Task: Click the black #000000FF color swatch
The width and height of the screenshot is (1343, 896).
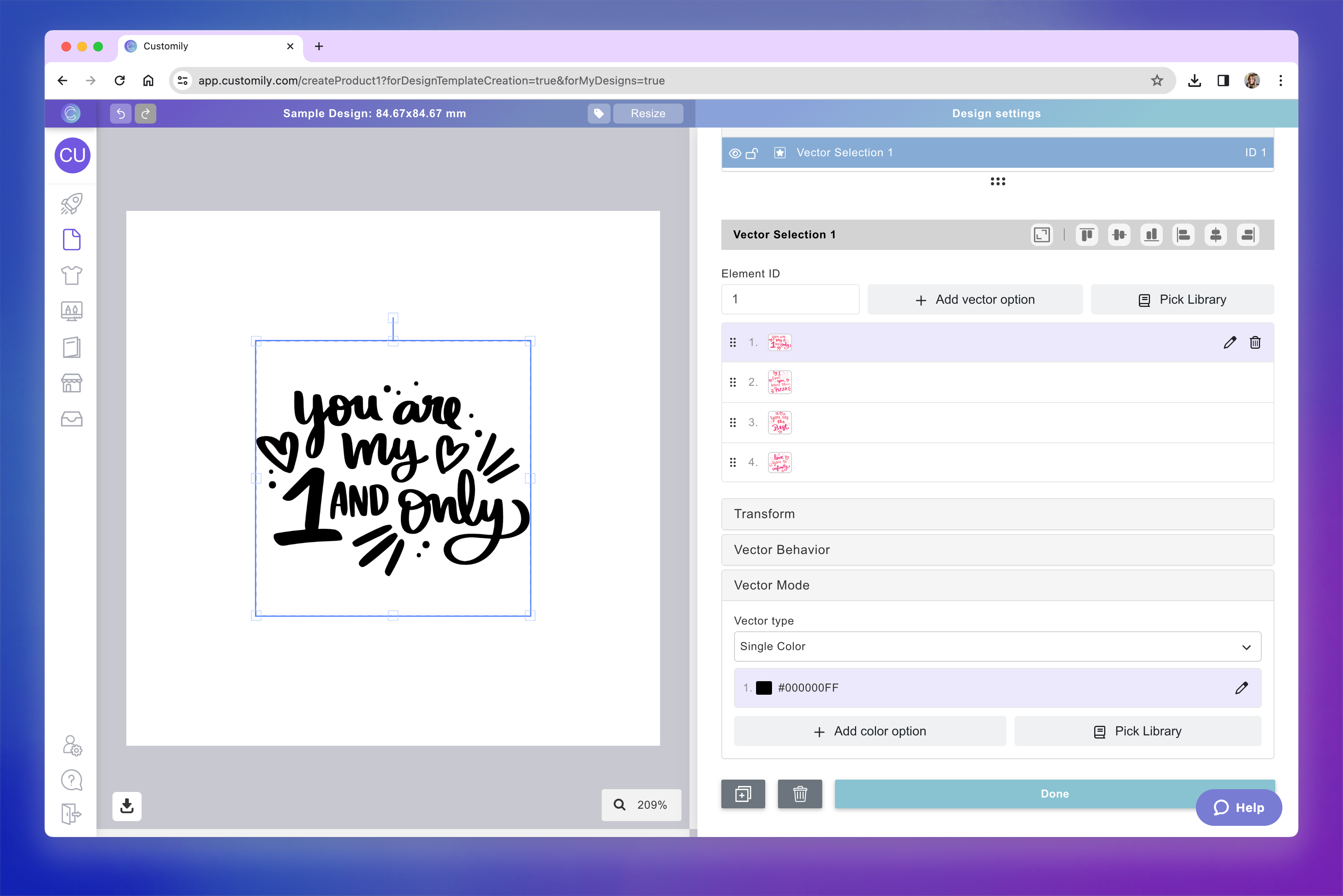Action: pyautogui.click(x=764, y=688)
